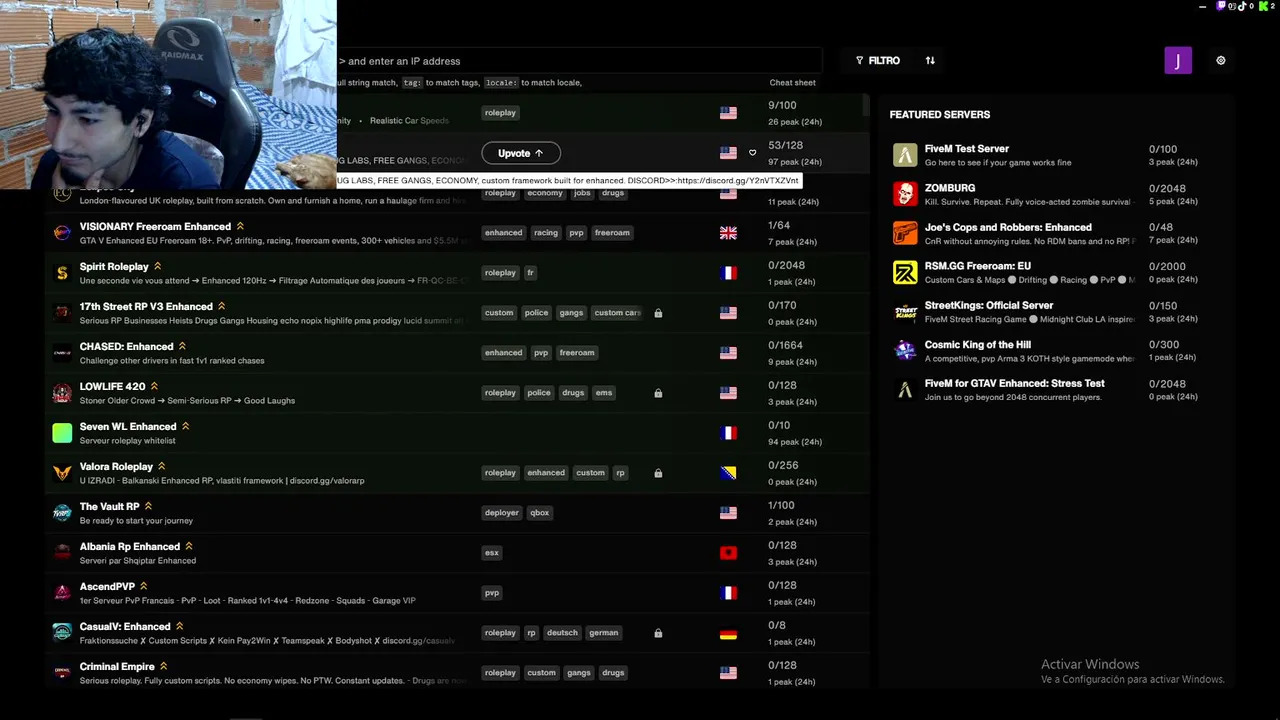Click the VISIONARY Freeroam server logo

62,233
